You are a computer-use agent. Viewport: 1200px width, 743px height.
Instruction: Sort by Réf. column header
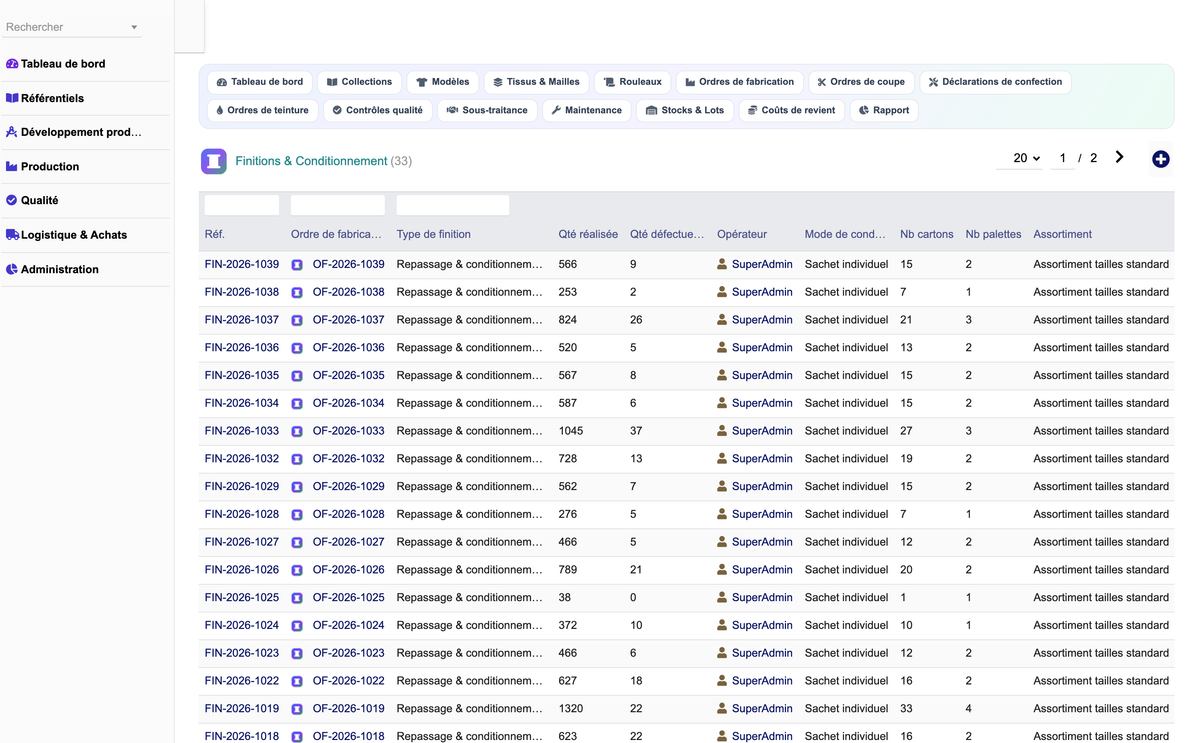point(214,234)
